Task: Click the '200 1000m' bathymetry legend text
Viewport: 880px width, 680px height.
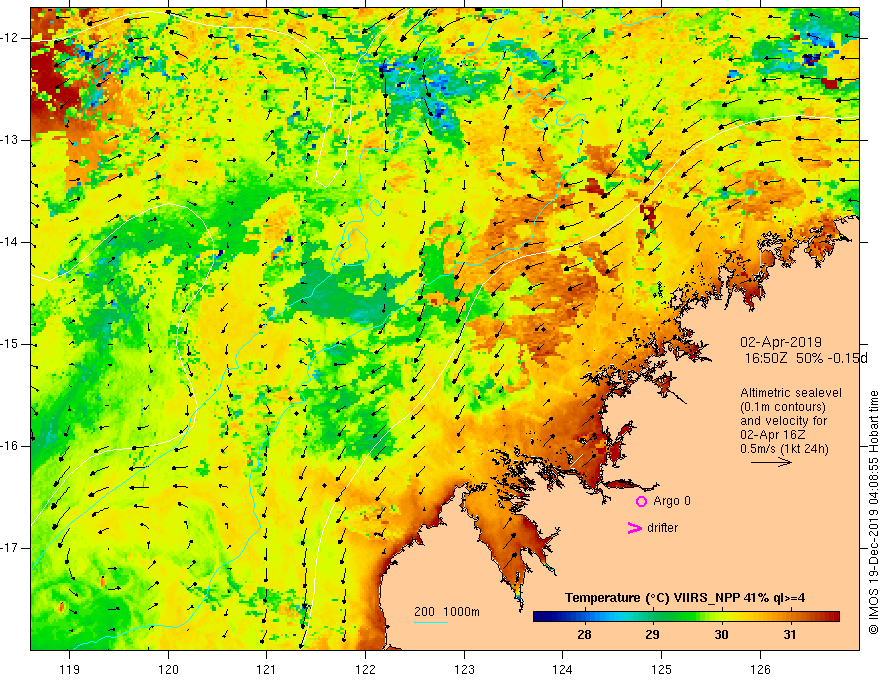Action: (x=447, y=612)
